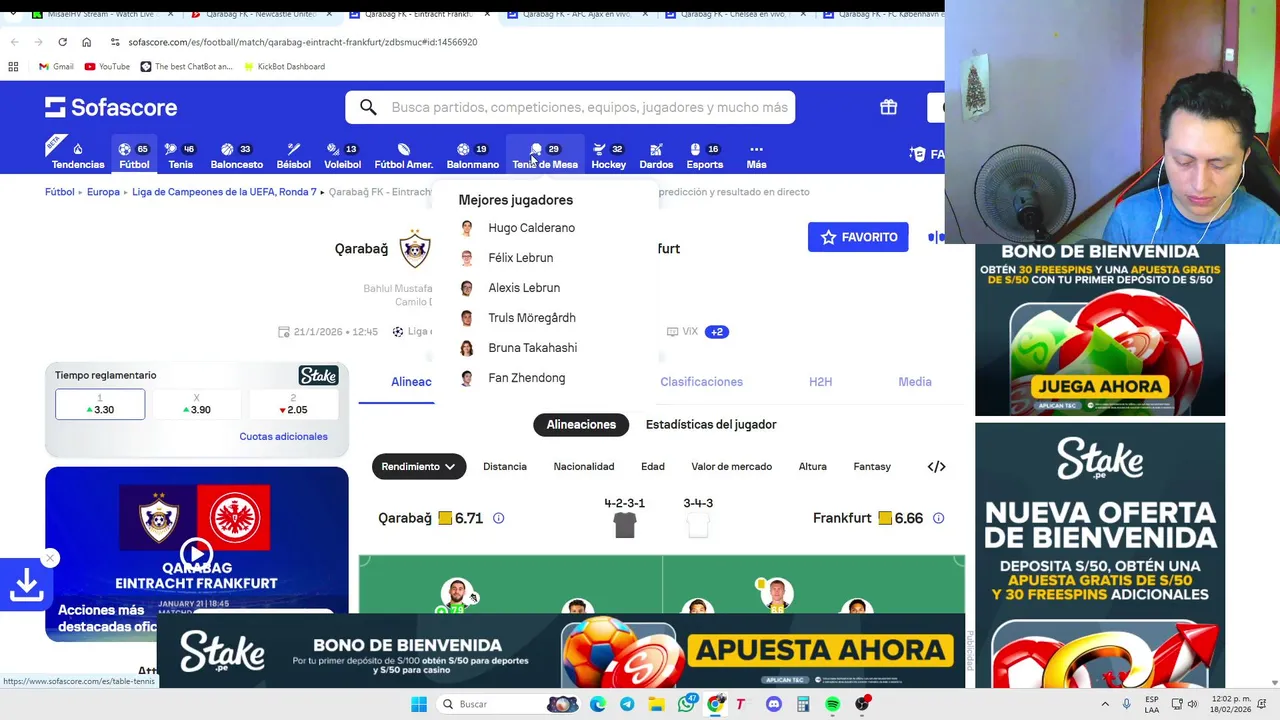Select the Fútbol sport tab

[x=134, y=156]
